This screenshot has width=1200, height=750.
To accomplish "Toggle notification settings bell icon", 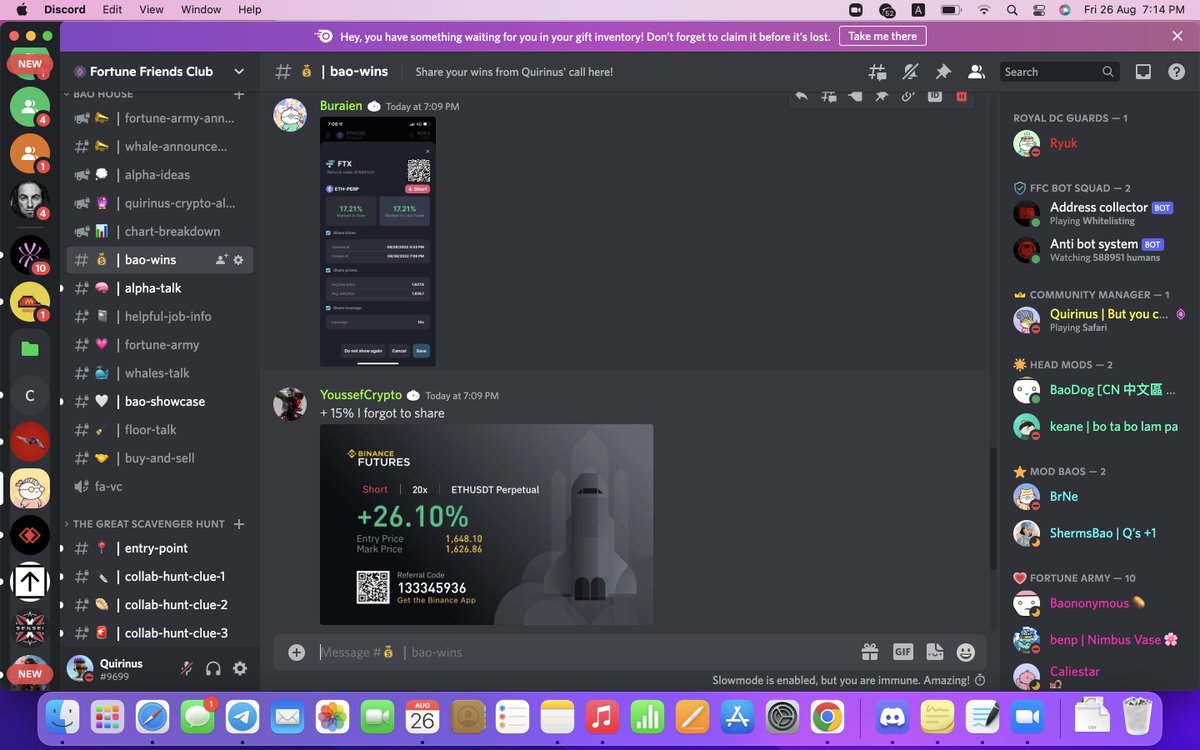I will tap(910, 72).
